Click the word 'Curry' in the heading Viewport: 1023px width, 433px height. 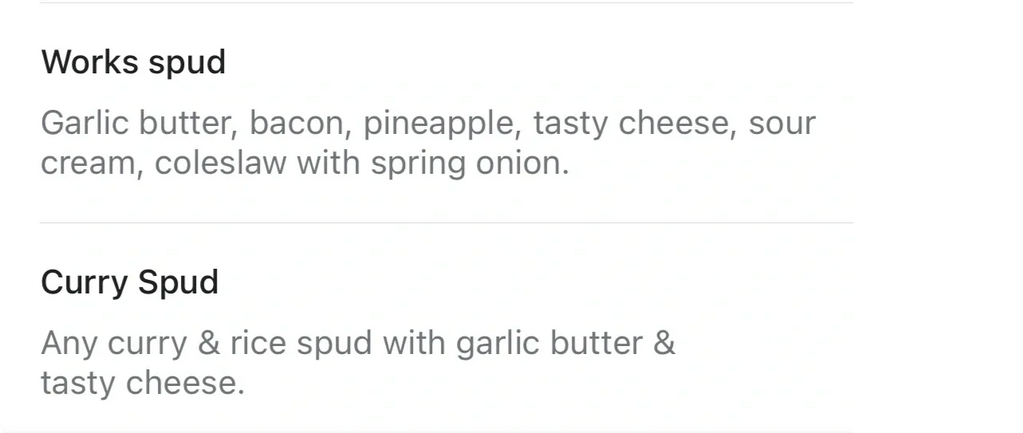click(84, 284)
